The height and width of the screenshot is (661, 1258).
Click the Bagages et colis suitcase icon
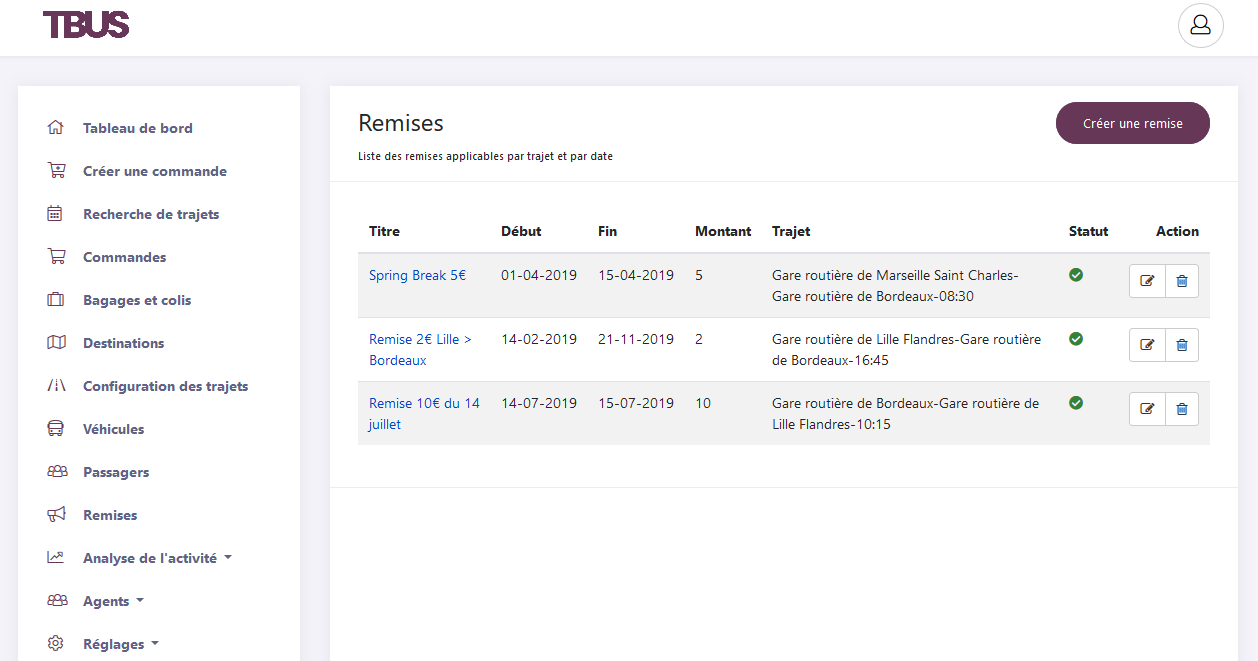(x=56, y=300)
